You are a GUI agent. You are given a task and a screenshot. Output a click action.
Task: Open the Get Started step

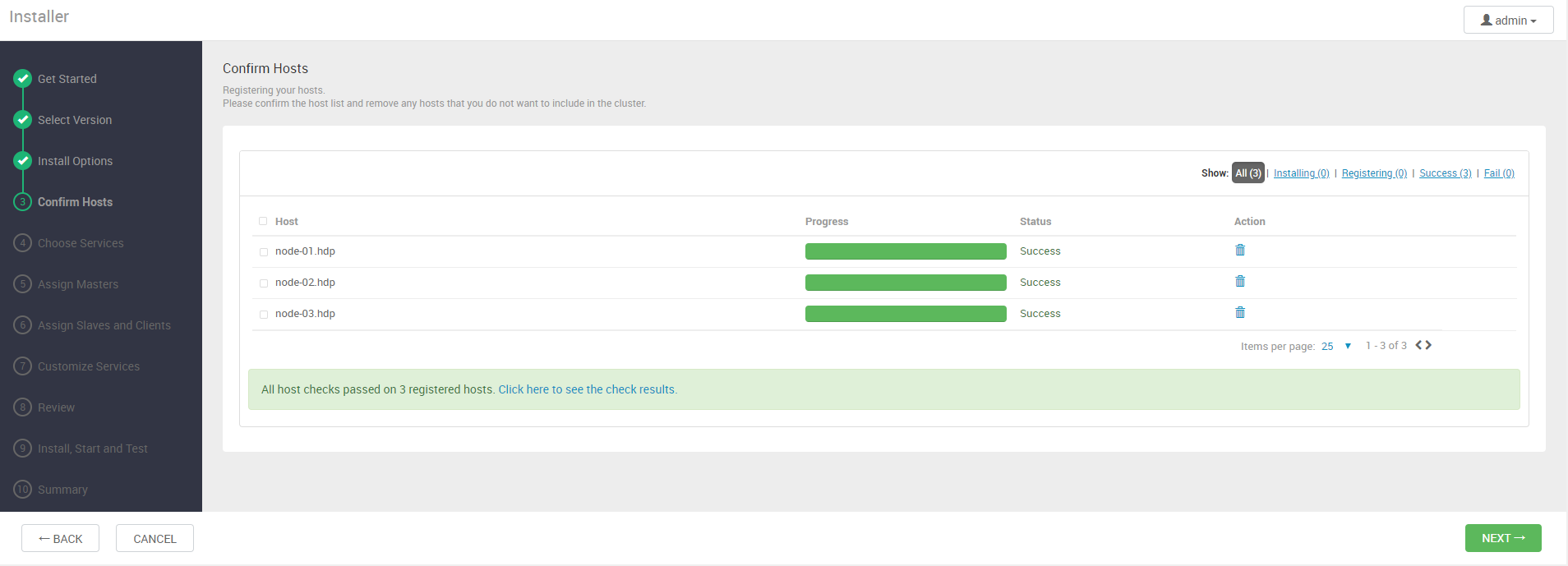click(67, 79)
